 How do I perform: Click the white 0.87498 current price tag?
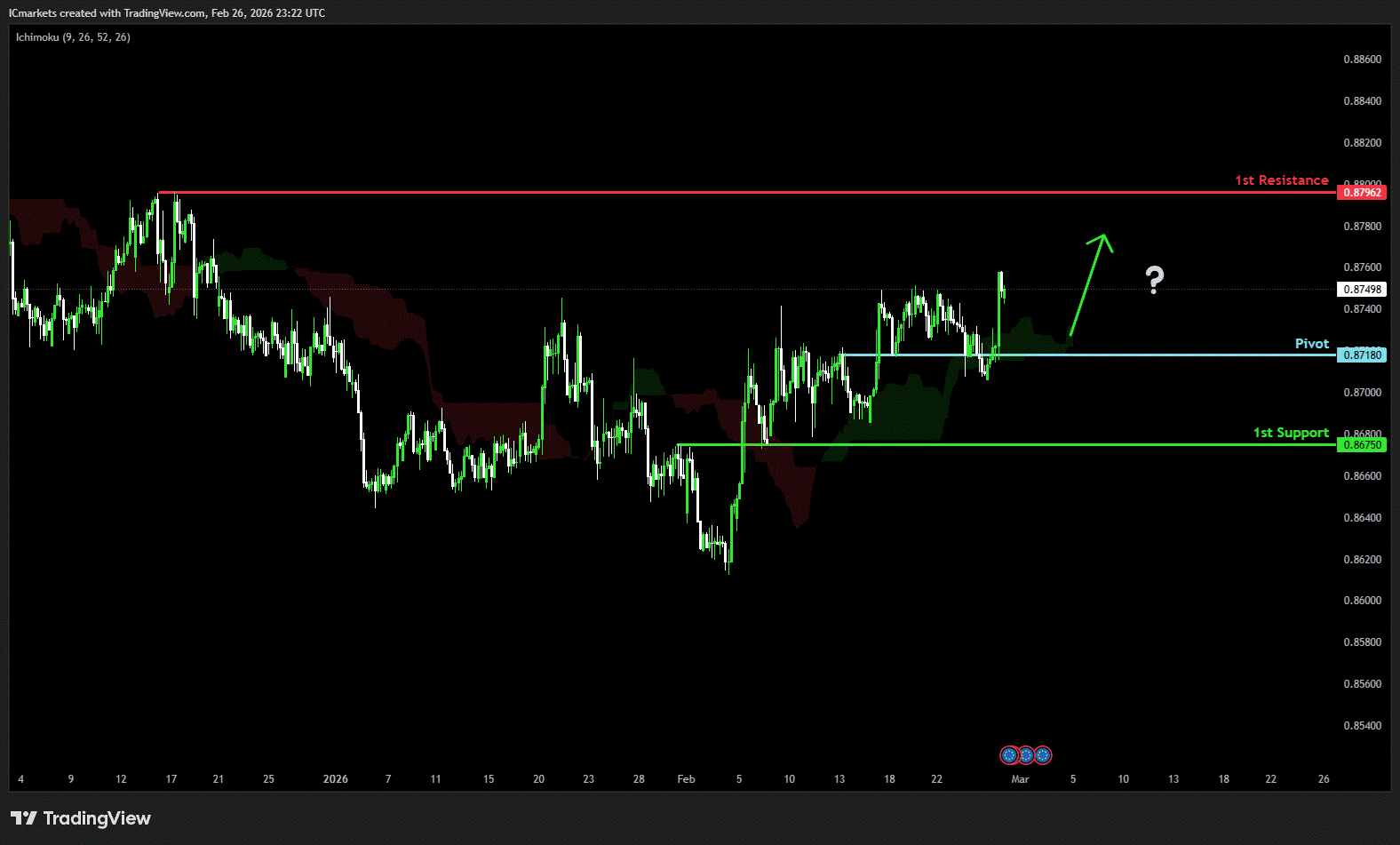coord(1361,290)
